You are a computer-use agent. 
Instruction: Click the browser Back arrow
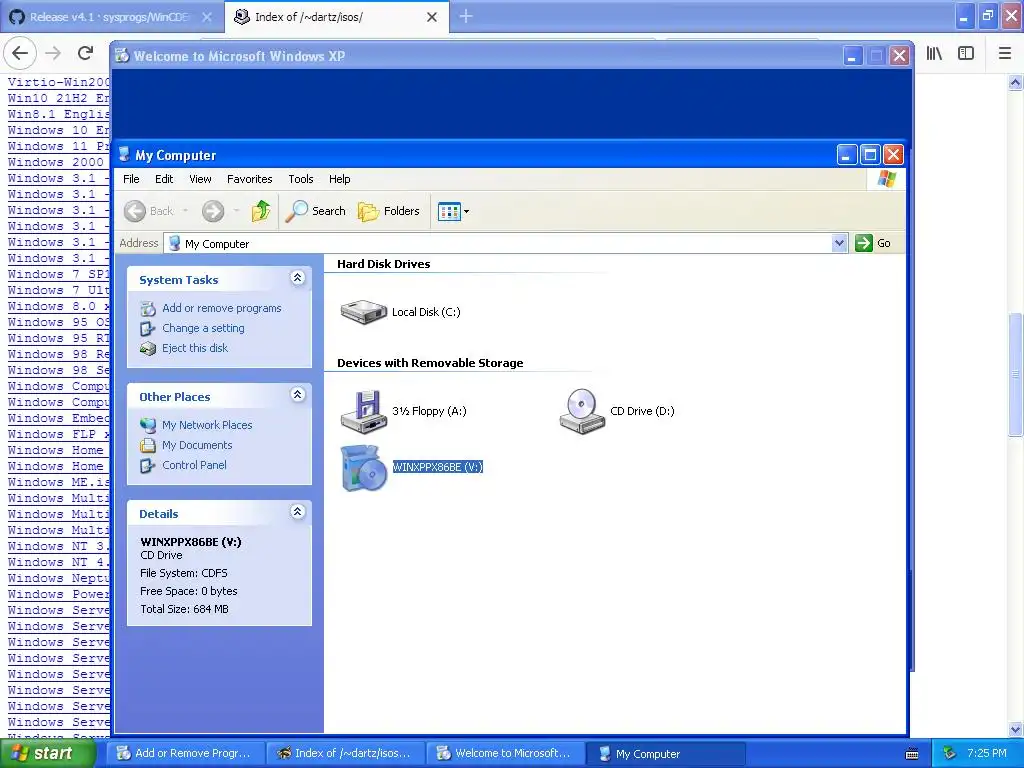(20, 53)
